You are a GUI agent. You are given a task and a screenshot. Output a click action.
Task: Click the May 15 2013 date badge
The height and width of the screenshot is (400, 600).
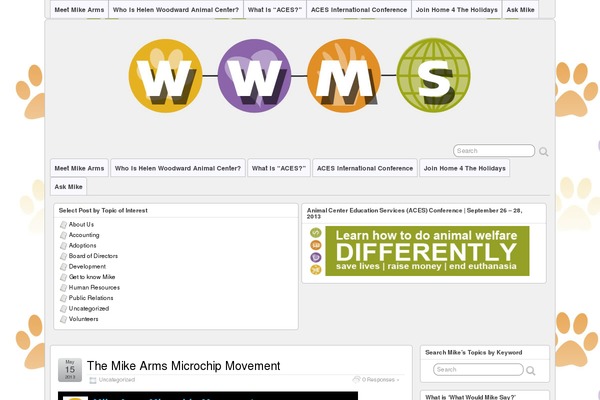pyautogui.click(x=70, y=370)
